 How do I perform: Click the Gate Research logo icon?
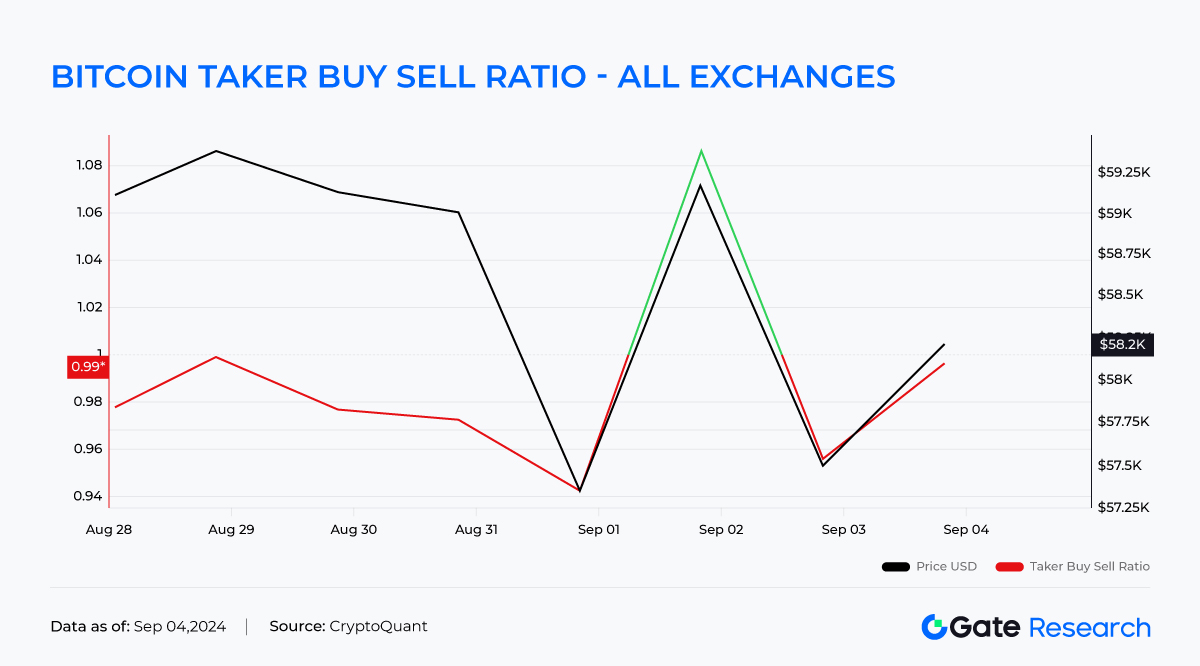[x=934, y=627]
